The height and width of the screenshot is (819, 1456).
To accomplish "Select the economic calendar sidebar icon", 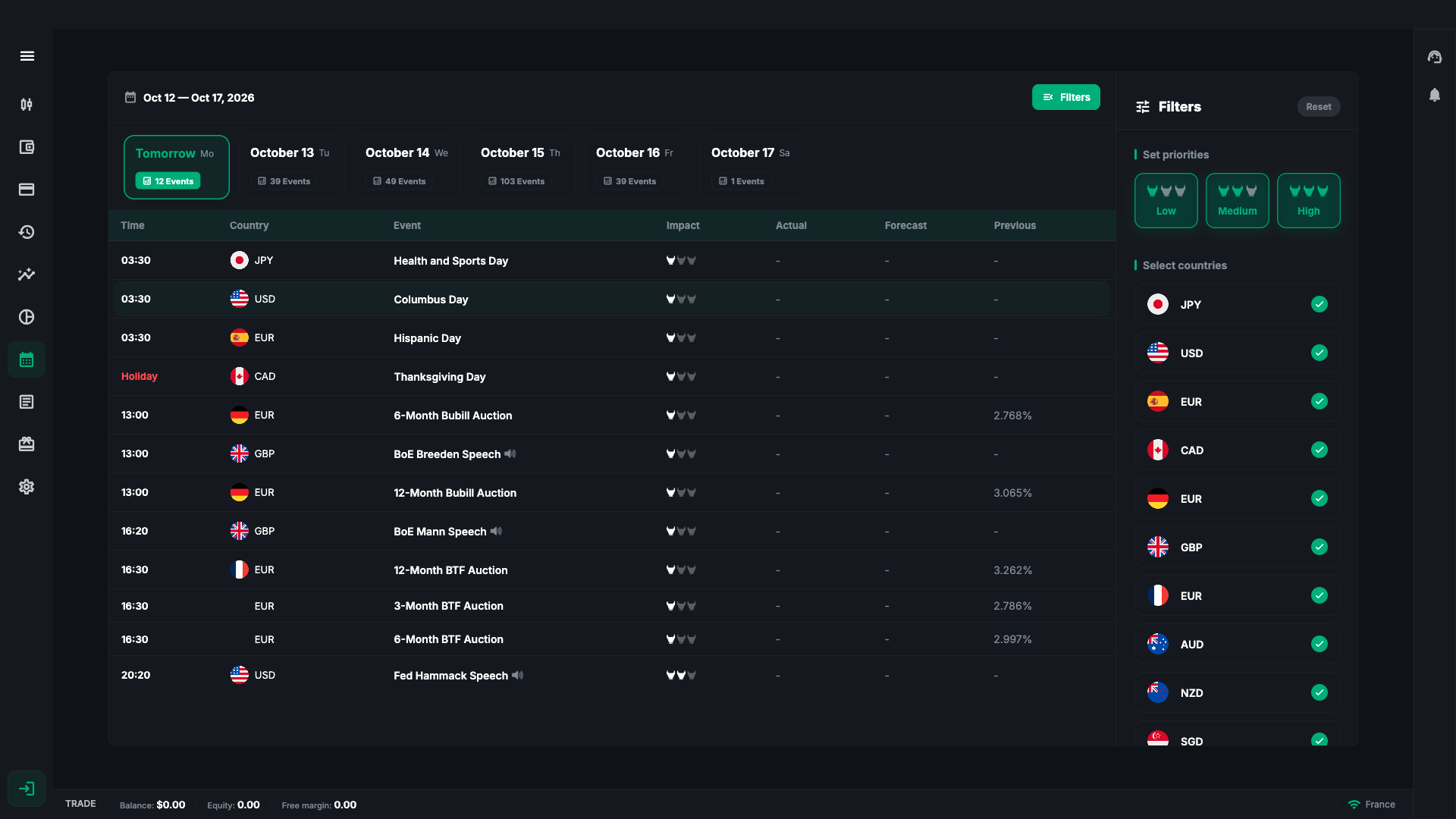I will (27, 359).
